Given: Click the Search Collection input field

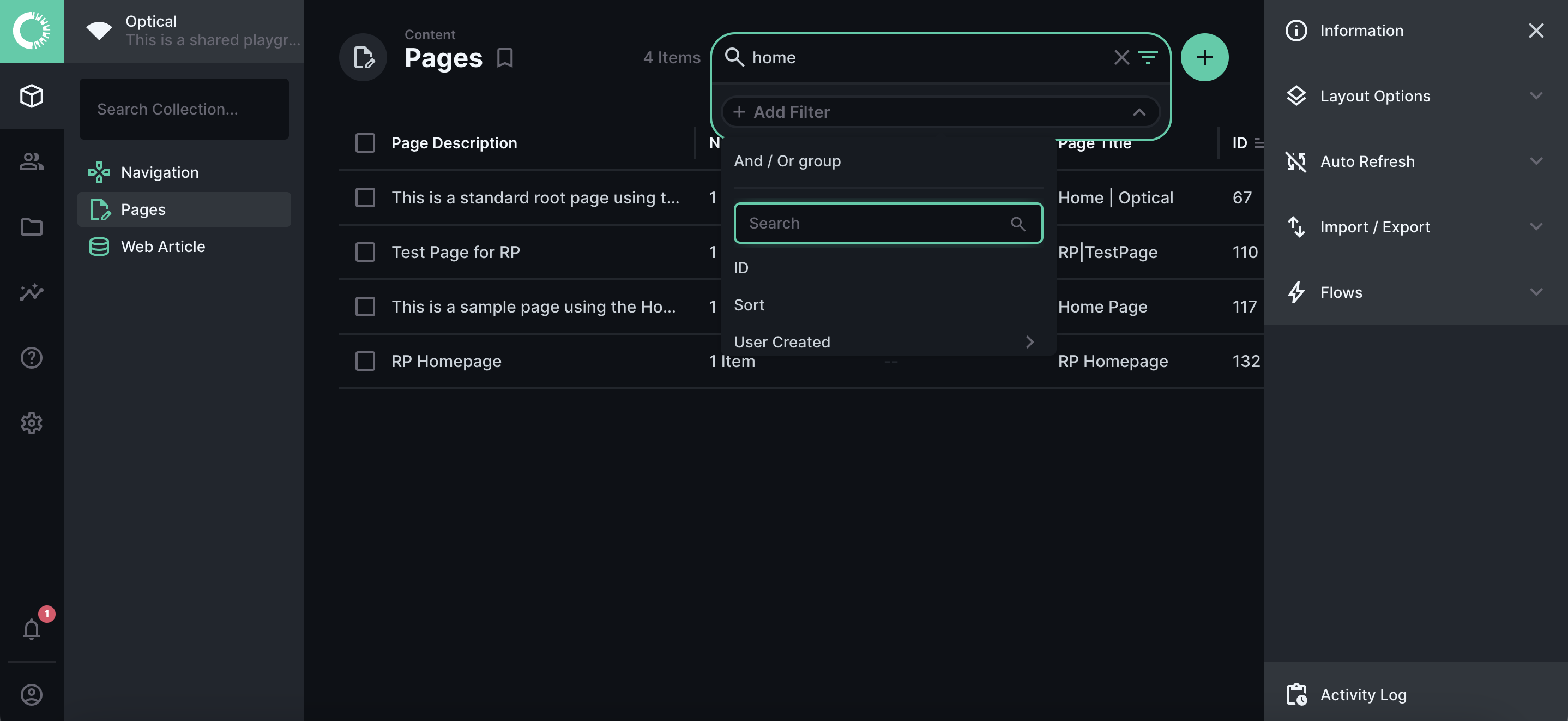Looking at the screenshot, I should click(x=184, y=109).
